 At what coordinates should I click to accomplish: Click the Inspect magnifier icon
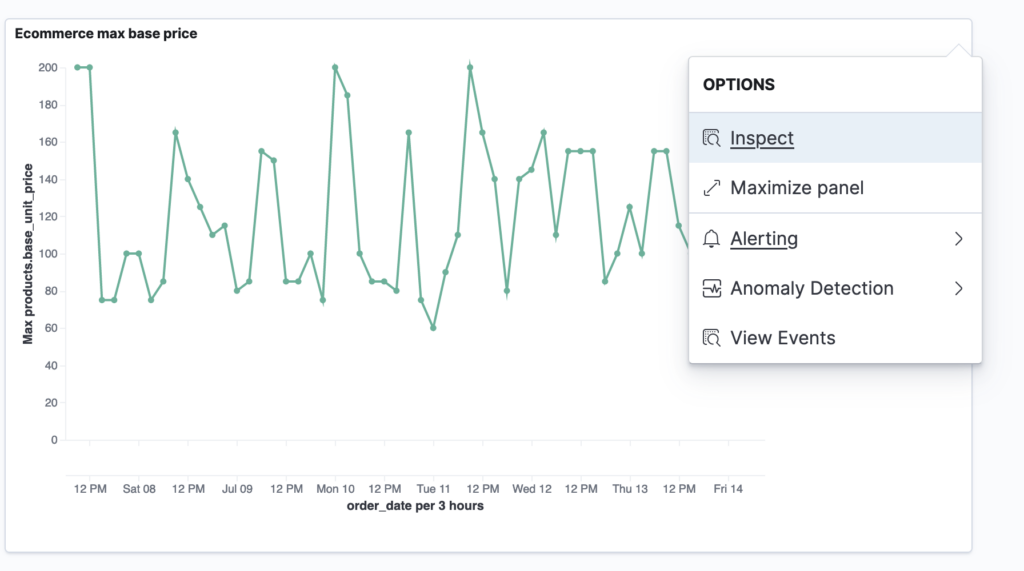click(711, 138)
